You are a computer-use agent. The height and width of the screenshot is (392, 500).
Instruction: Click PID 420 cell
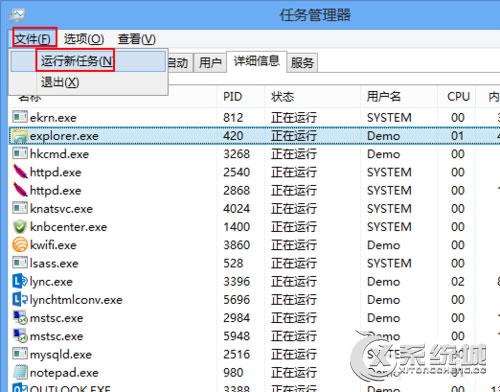pyautogui.click(x=233, y=136)
